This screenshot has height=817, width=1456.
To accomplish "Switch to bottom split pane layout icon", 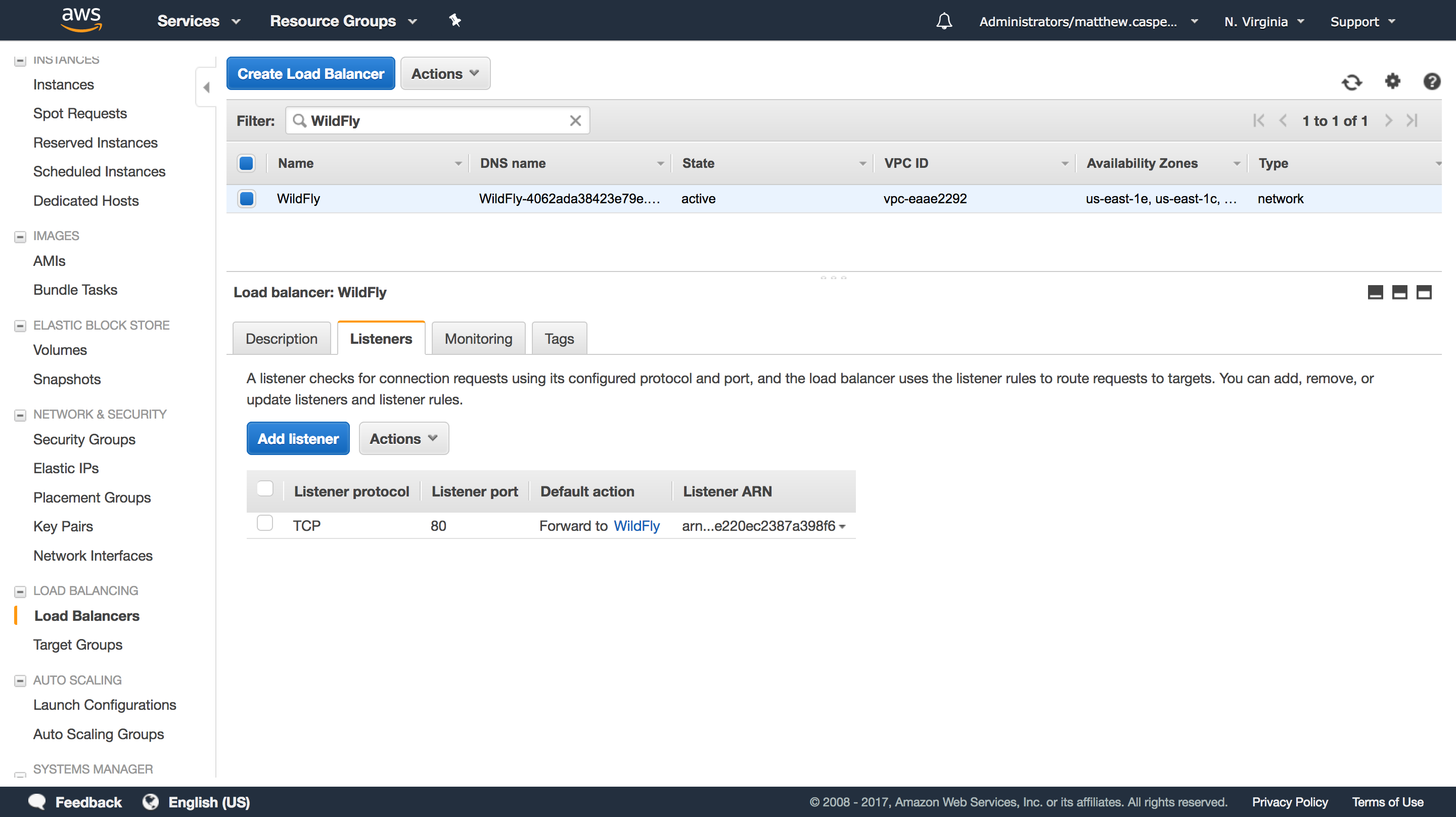I will pyautogui.click(x=1423, y=292).
